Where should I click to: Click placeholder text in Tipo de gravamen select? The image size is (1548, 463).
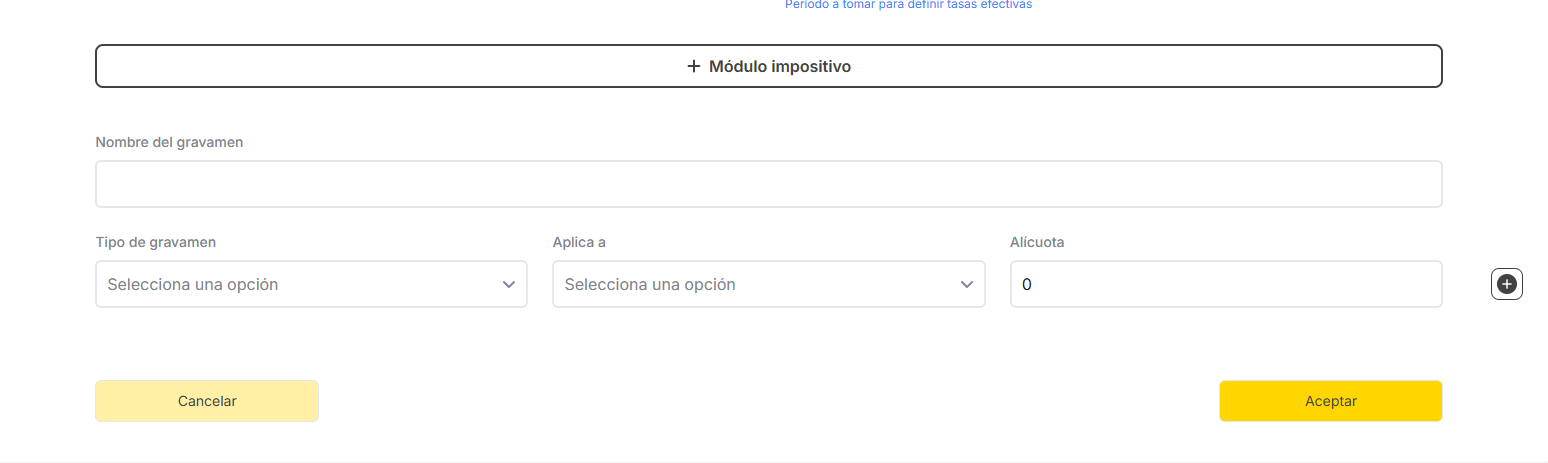[193, 285]
